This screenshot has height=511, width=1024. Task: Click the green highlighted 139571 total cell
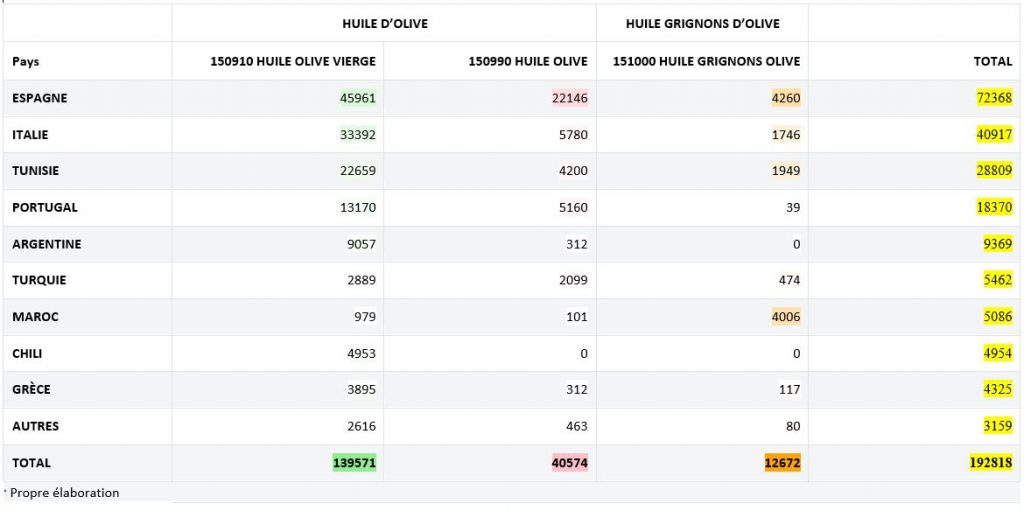pyautogui.click(x=355, y=463)
